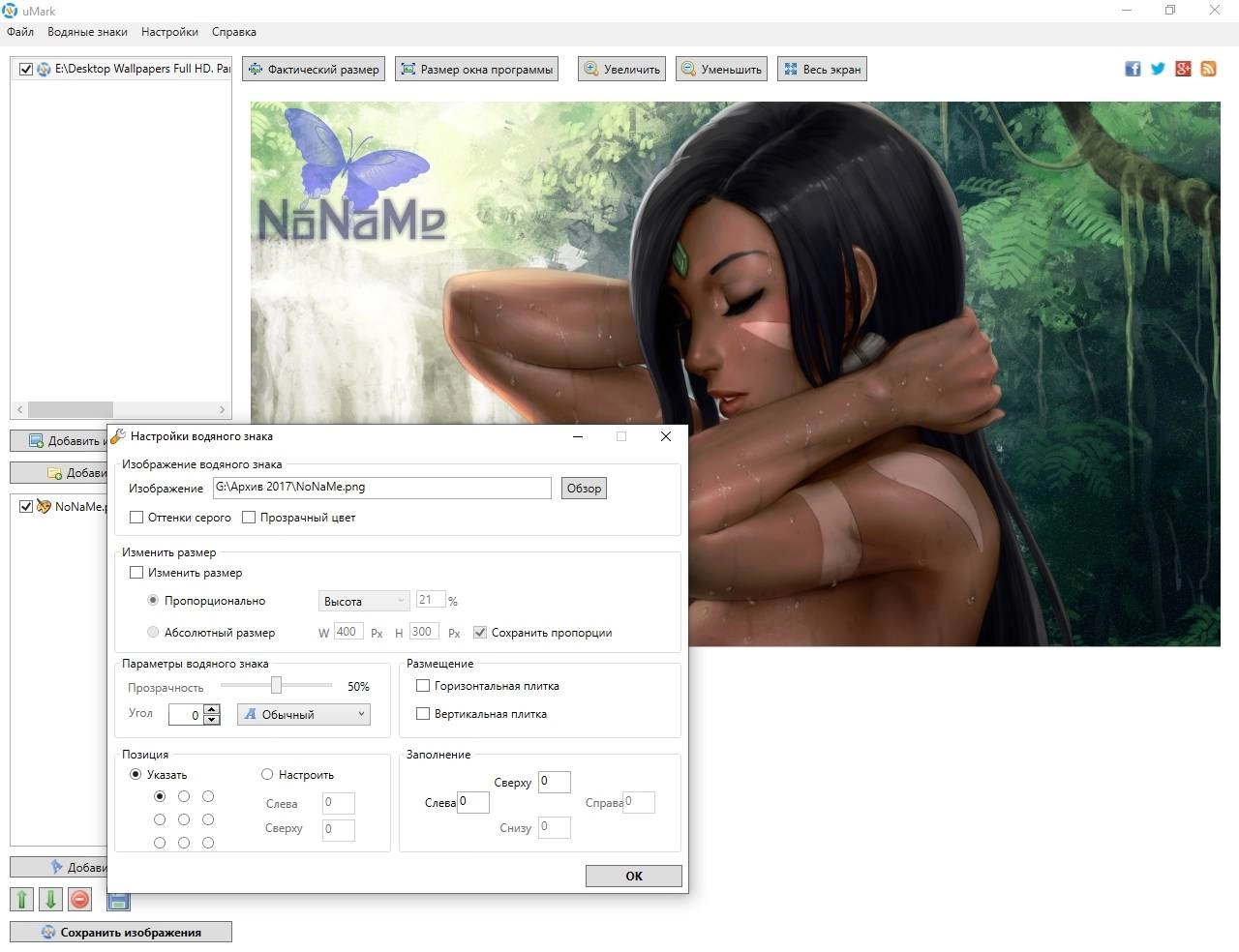Click Обзор browse button
The height and width of the screenshot is (952, 1239).
(x=584, y=489)
